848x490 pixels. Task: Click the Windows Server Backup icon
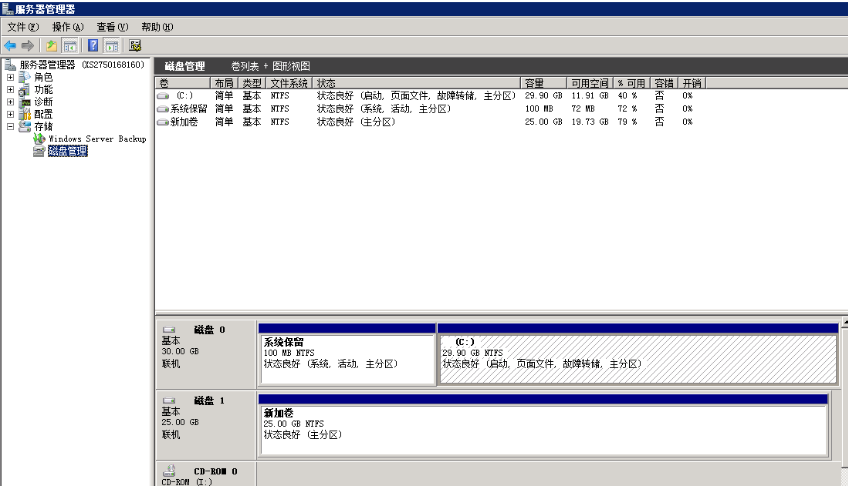point(39,139)
